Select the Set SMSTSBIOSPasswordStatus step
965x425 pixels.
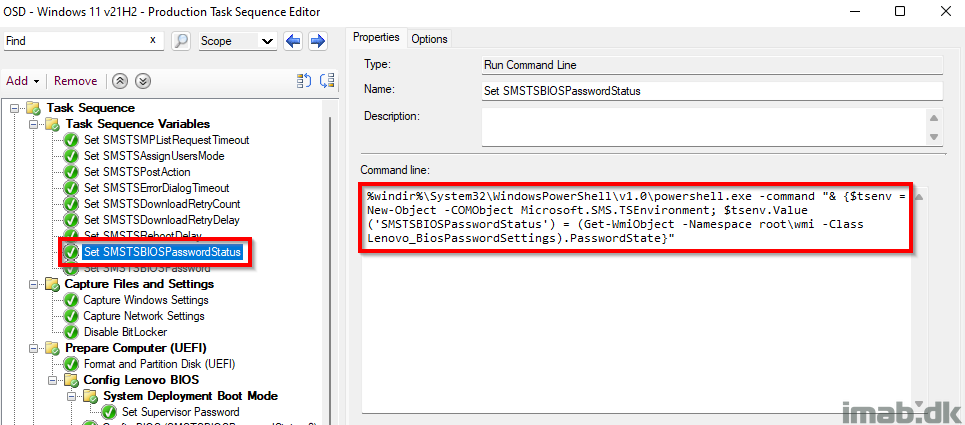pyautogui.click(x=162, y=252)
